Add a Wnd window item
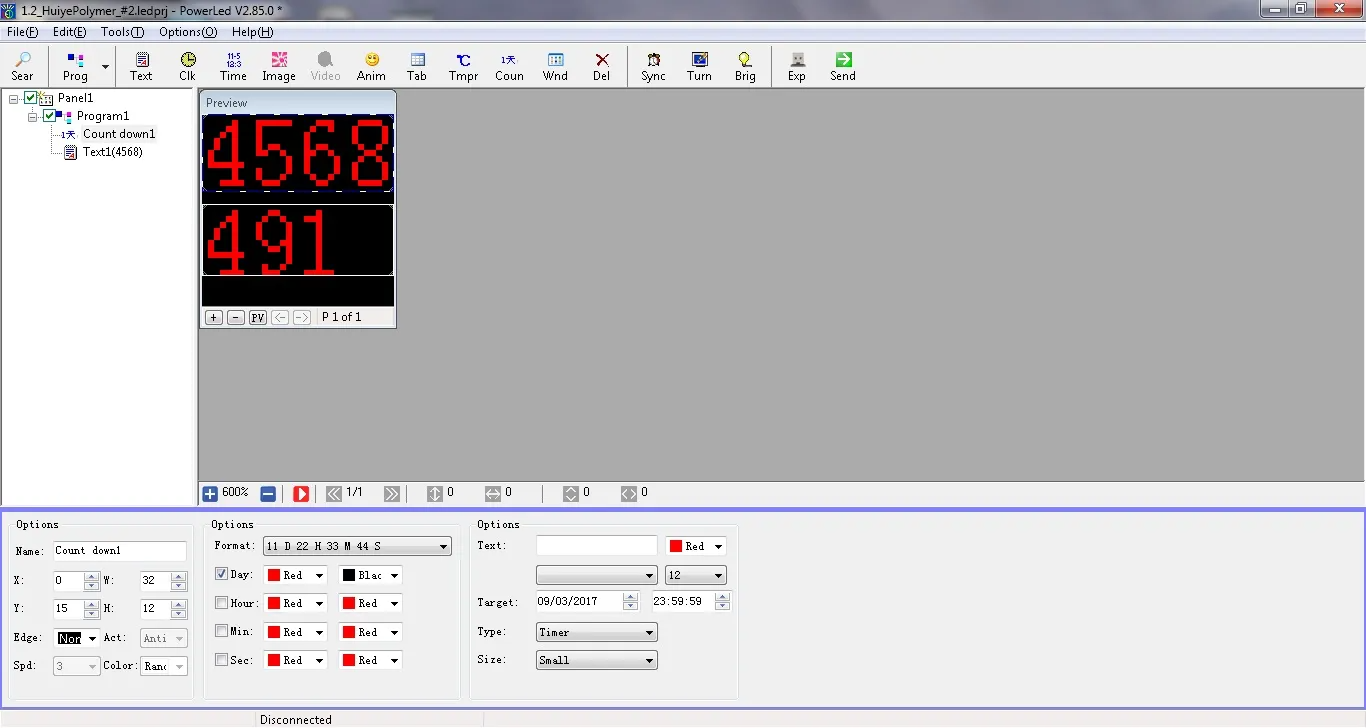This screenshot has height=728, width=1366. coord(555,66)
